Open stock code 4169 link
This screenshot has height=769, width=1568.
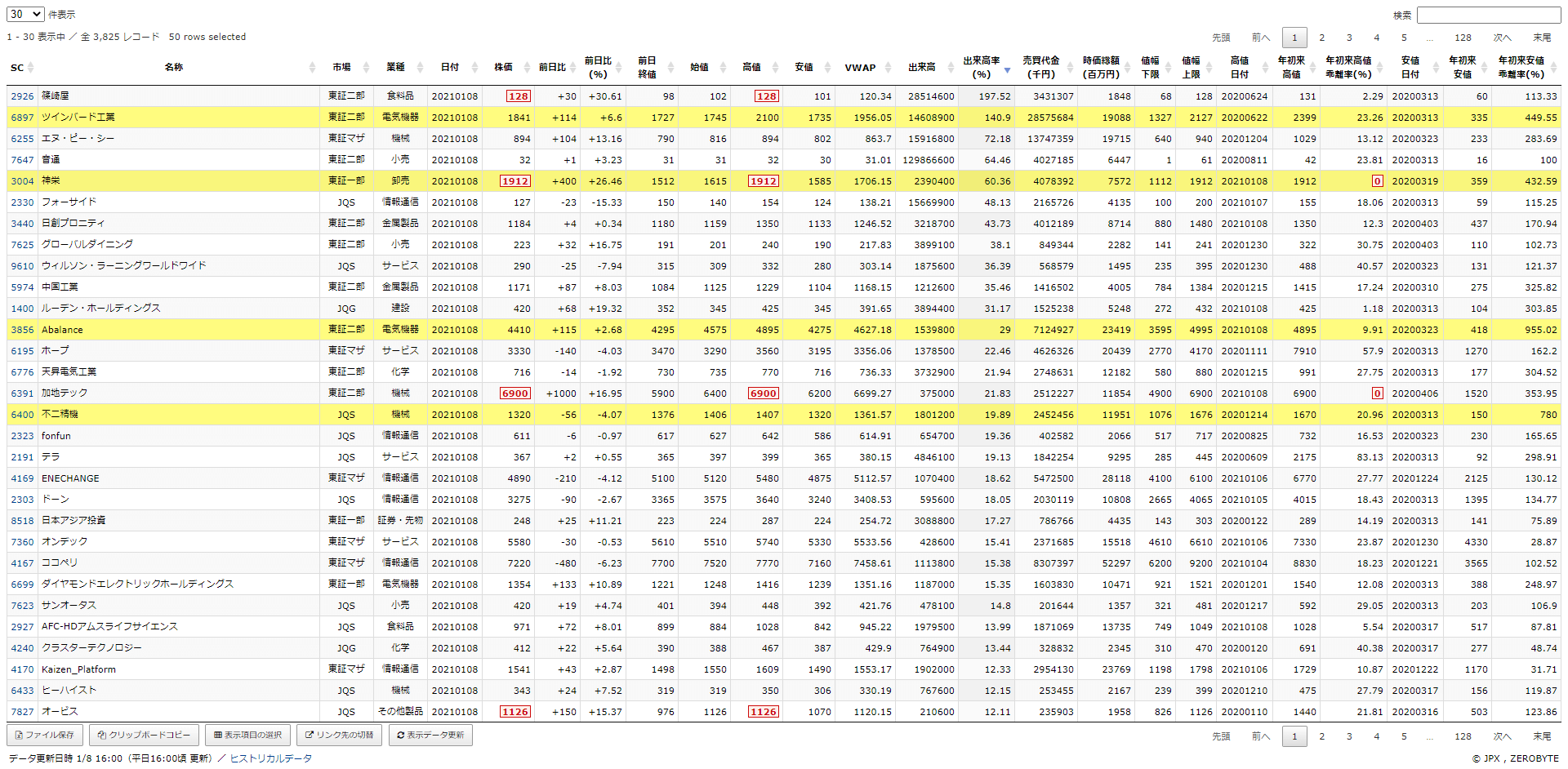[x=23, y=478]
